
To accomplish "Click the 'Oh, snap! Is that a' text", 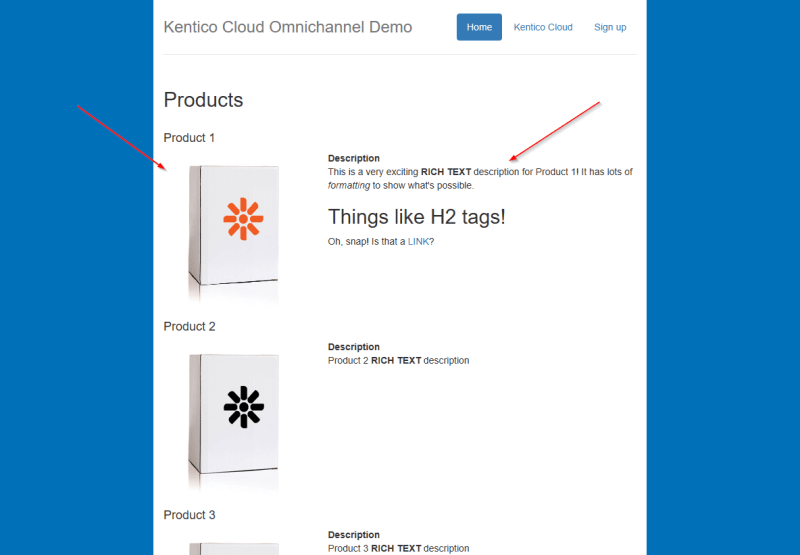I will click(366, 242).
